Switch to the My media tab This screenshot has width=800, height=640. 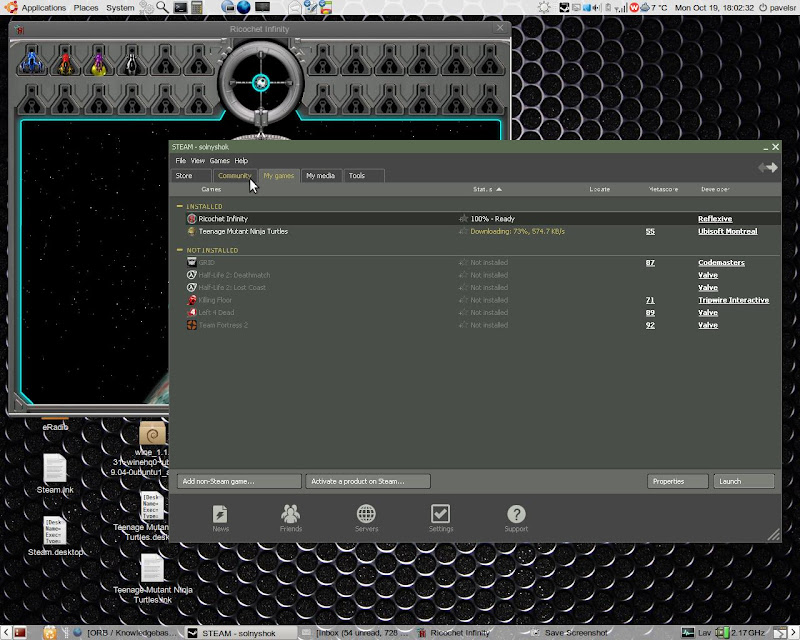tap(320, 176)
